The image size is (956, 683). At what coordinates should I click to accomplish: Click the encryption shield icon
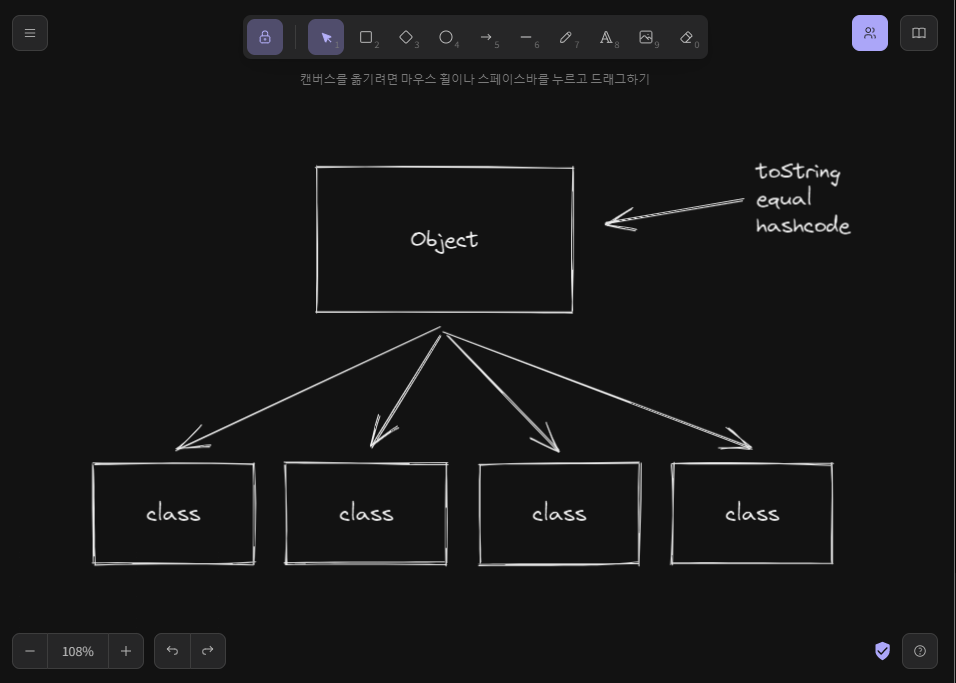pos(882,651)
